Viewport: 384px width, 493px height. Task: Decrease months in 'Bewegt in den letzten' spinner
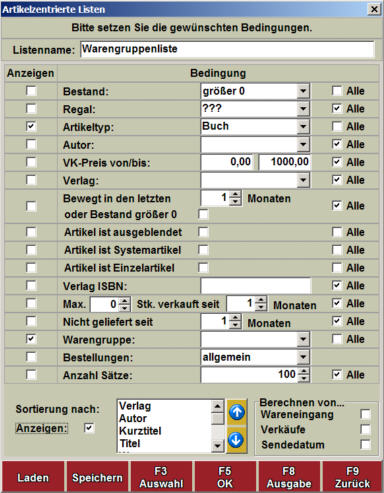(236, 202)
